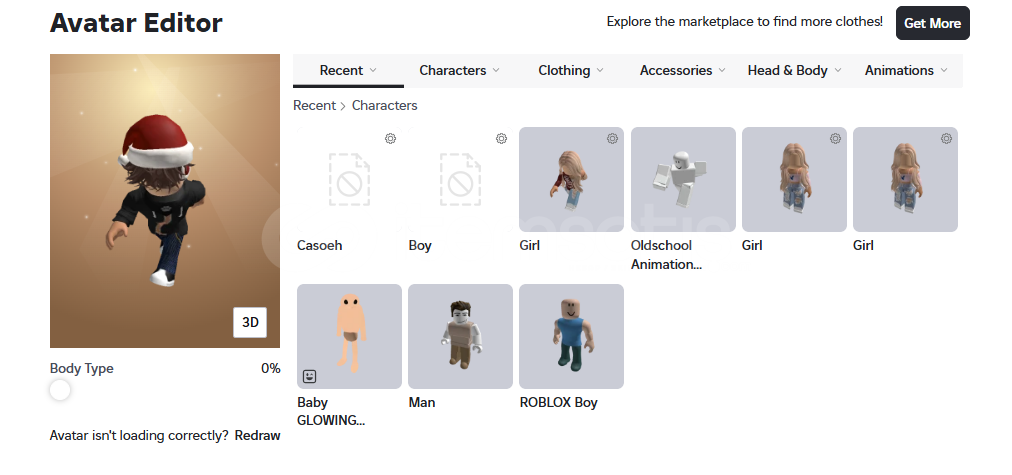Open the Characters tab
The height and width of the screenshot is (475, 1012).
460,70
